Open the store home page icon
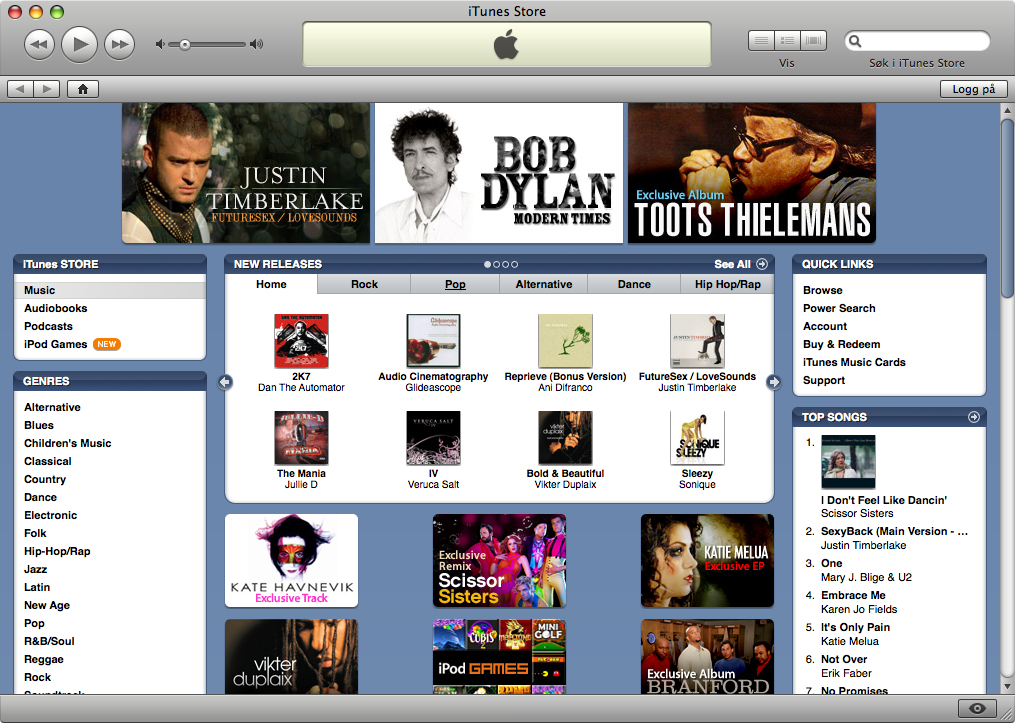The height and width of the screenshot is (723, 1015). coord(83,89)
